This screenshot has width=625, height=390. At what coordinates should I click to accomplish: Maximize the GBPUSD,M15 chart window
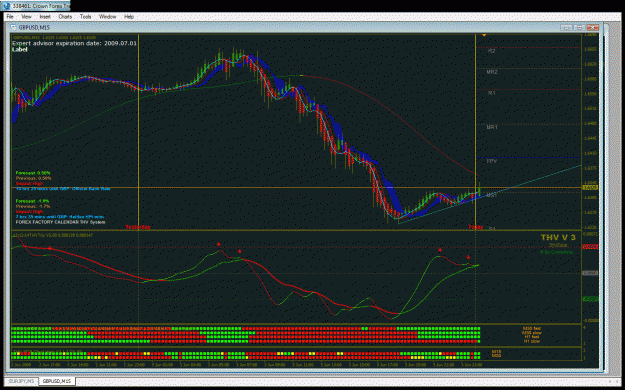pos(579,28)
